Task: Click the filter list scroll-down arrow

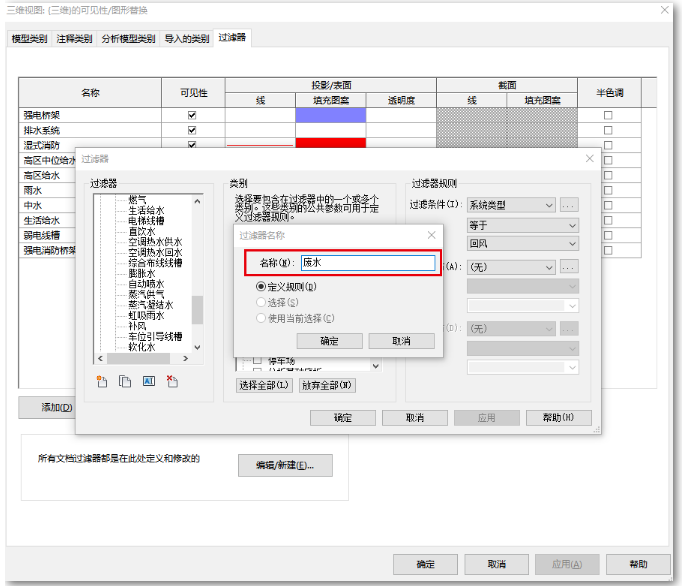Action: [197, 347]
